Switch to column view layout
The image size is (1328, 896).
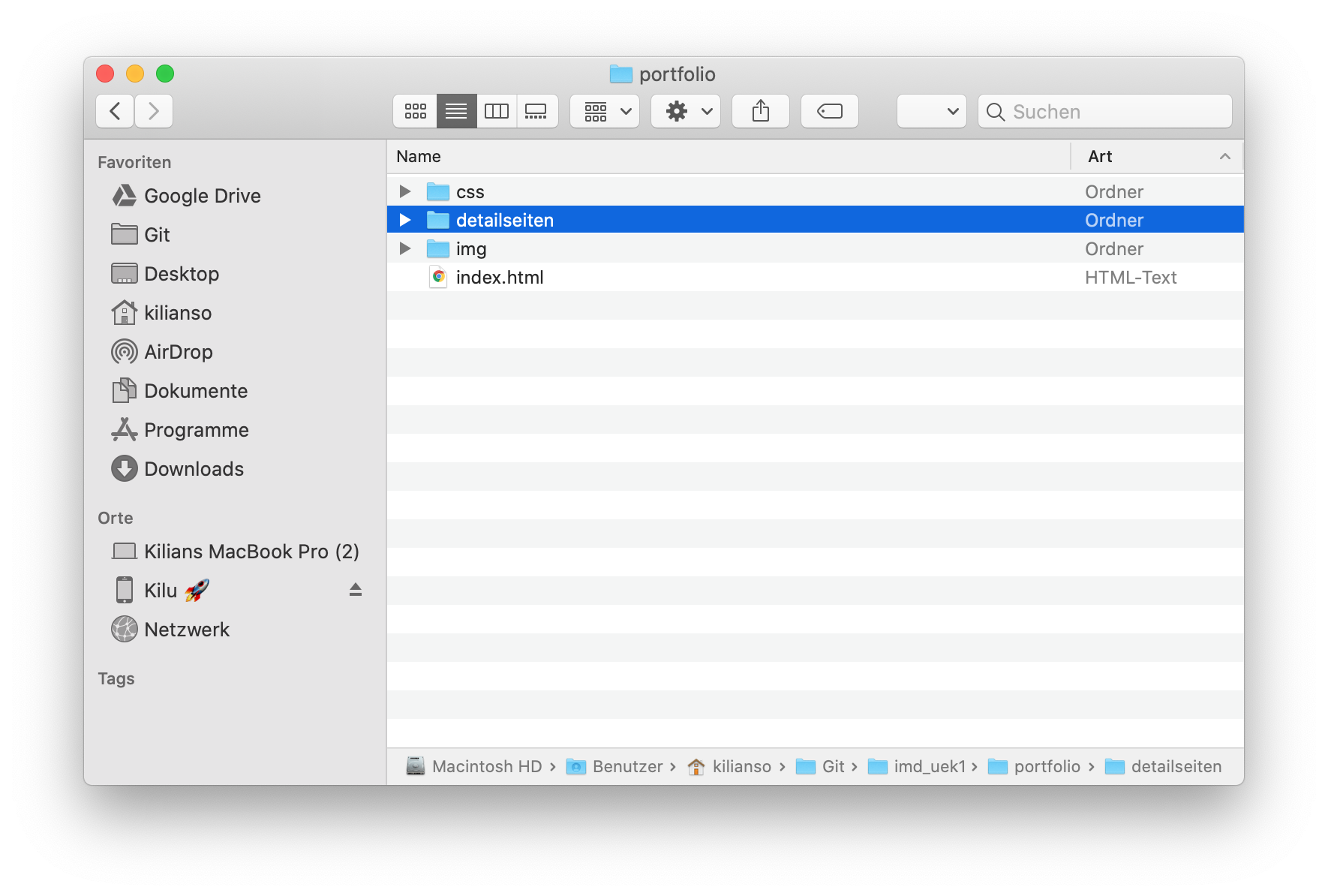(497, 111)
